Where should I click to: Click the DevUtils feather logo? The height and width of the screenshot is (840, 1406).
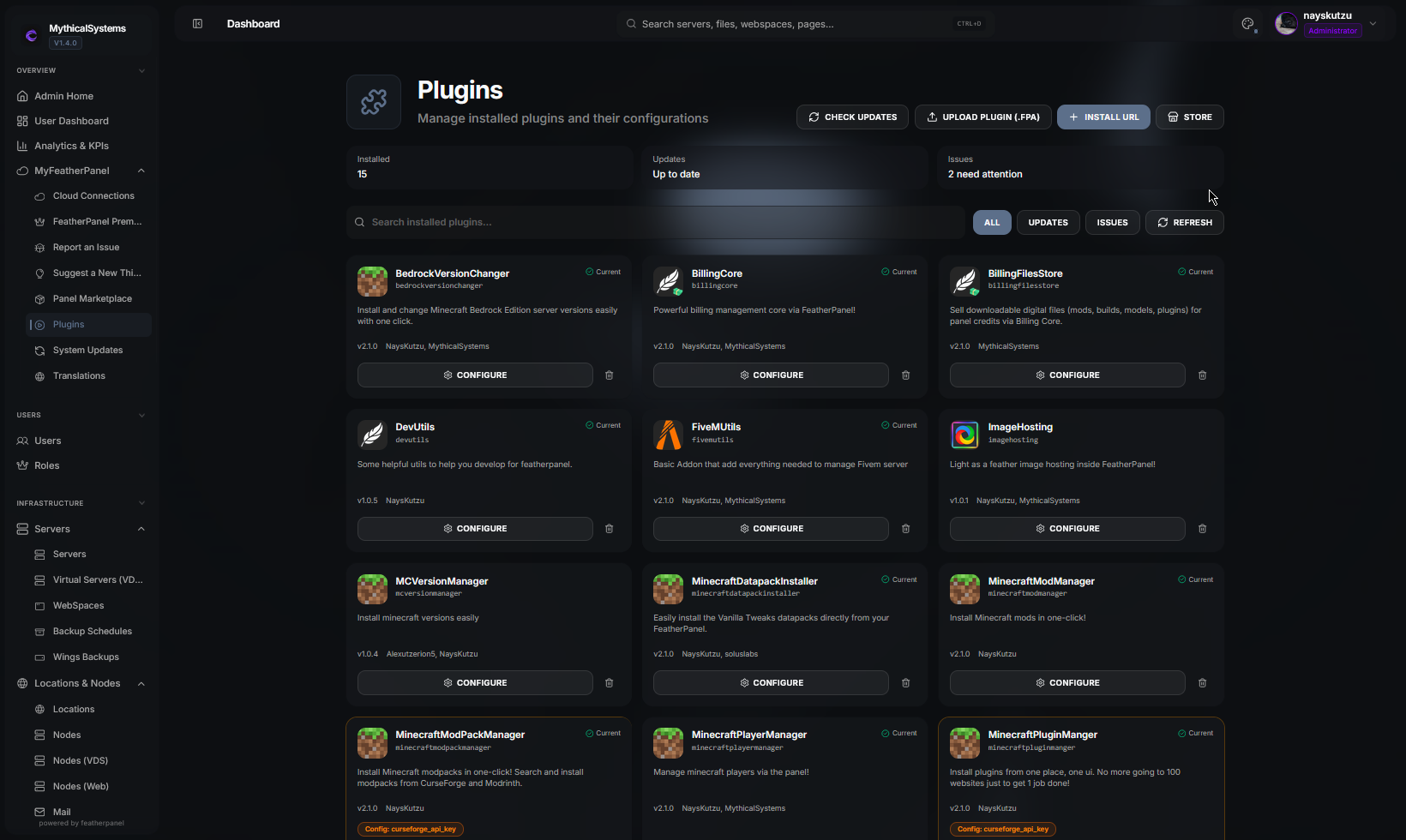[372, 435]
